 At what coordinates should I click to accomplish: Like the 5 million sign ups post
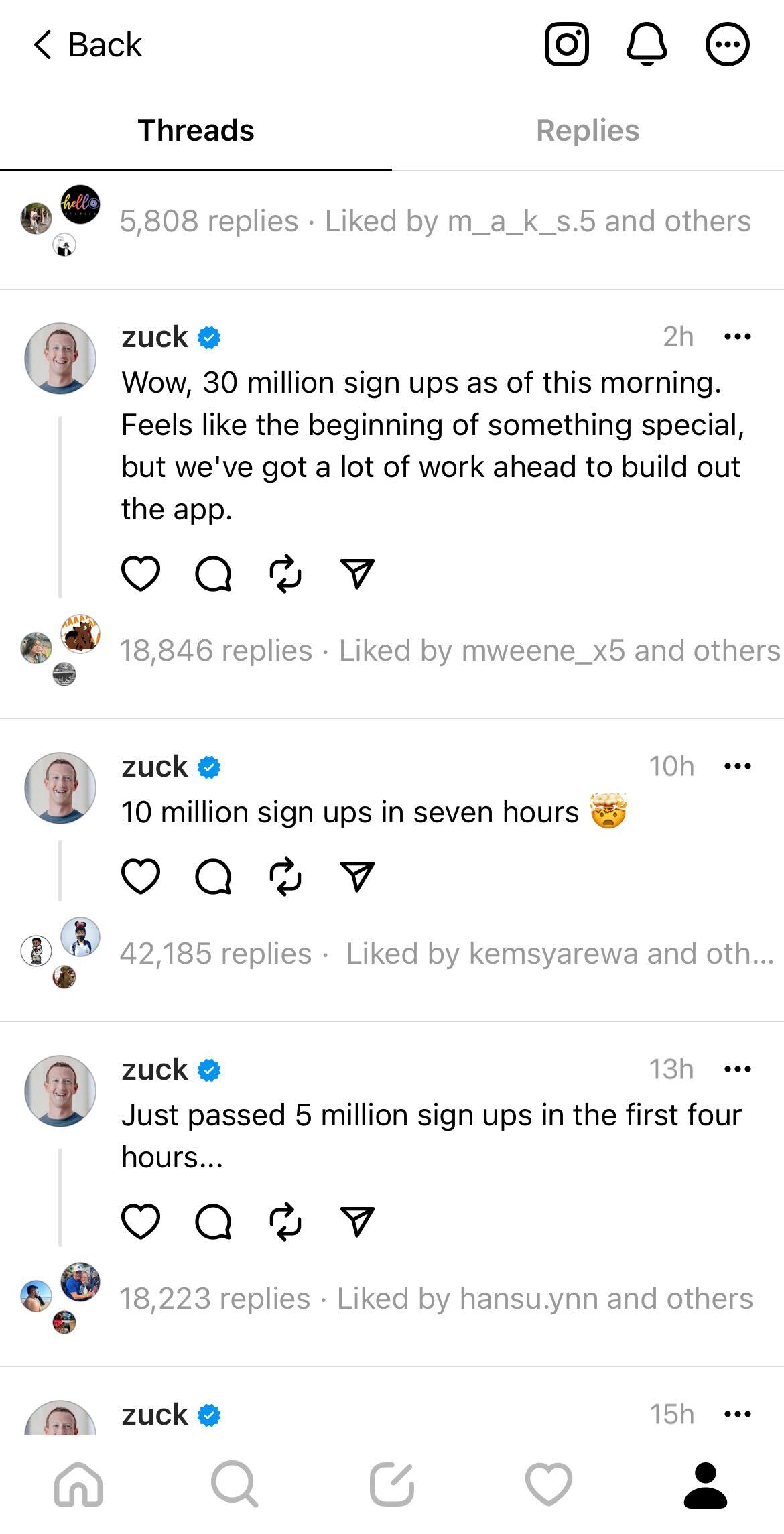(141, 1221)
